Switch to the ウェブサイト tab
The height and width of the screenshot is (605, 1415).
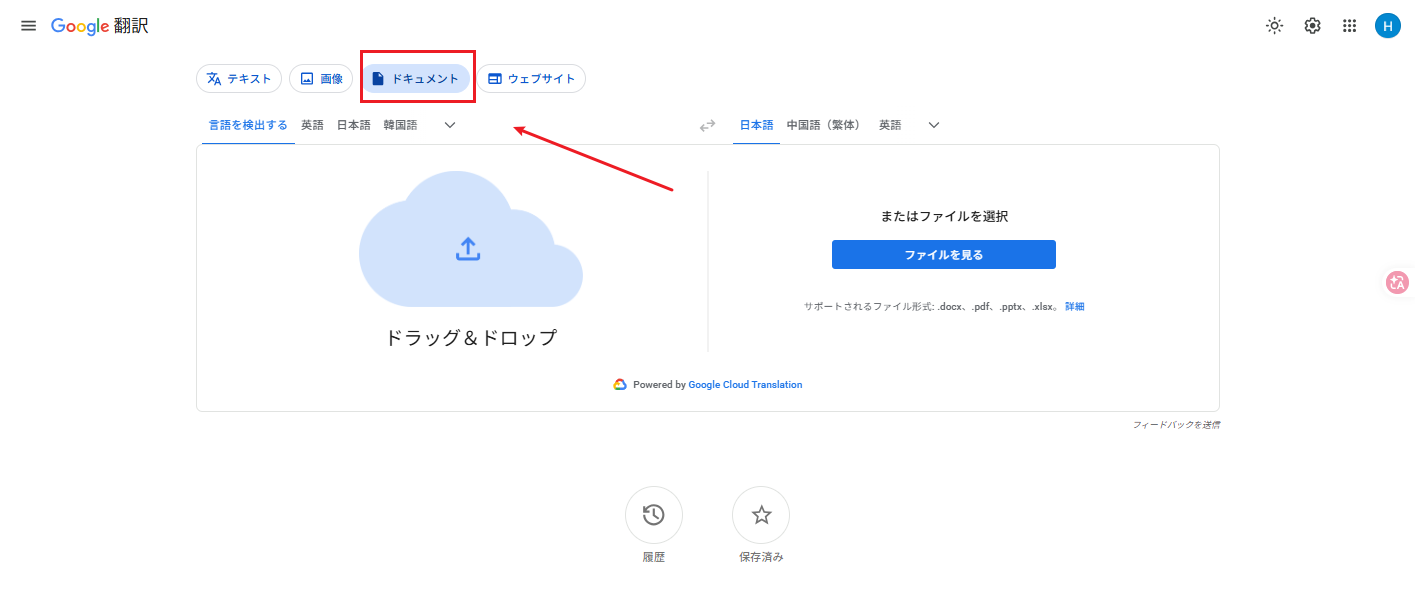(531, 79)
